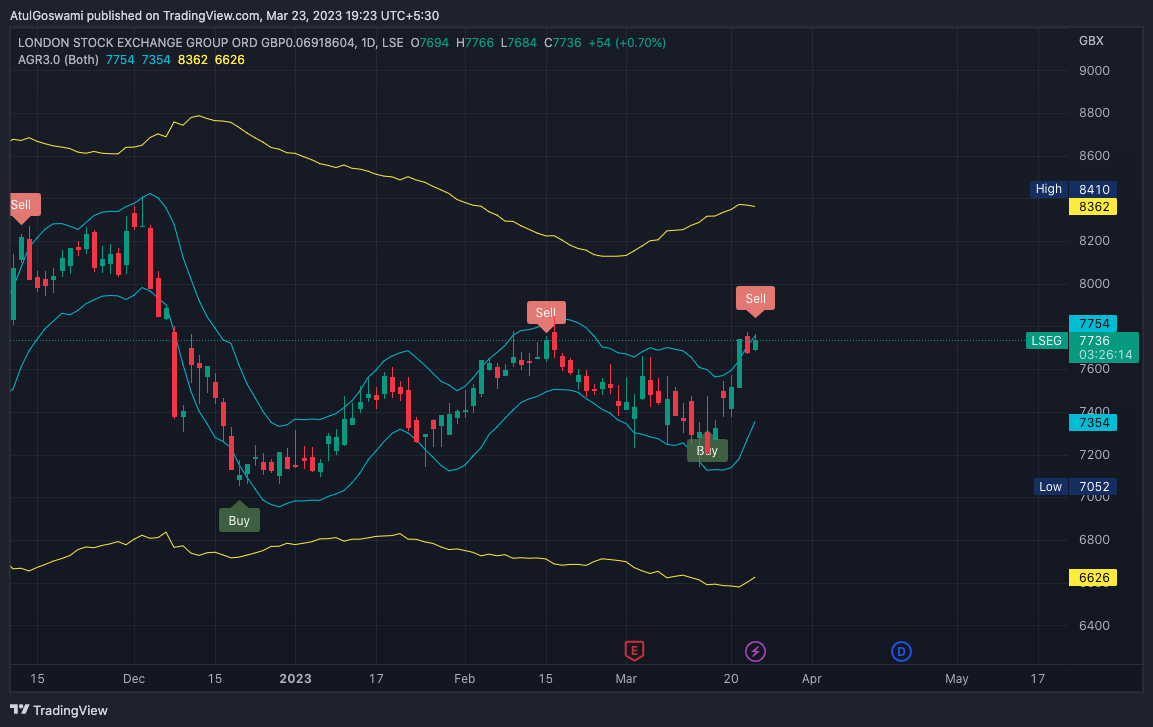Click the Buy label near mid-March
Viewport: 1153px width, 727px height.
click(x=707, y=451)
